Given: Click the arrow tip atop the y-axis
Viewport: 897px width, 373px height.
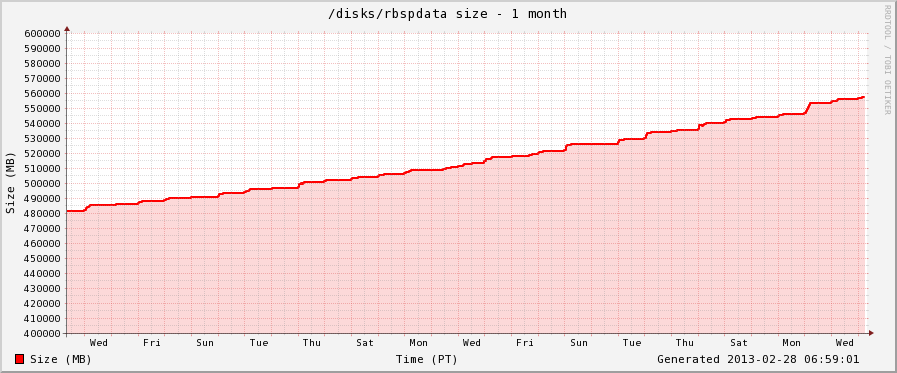Looking at the screenshot, I should (x=67, y=28).
